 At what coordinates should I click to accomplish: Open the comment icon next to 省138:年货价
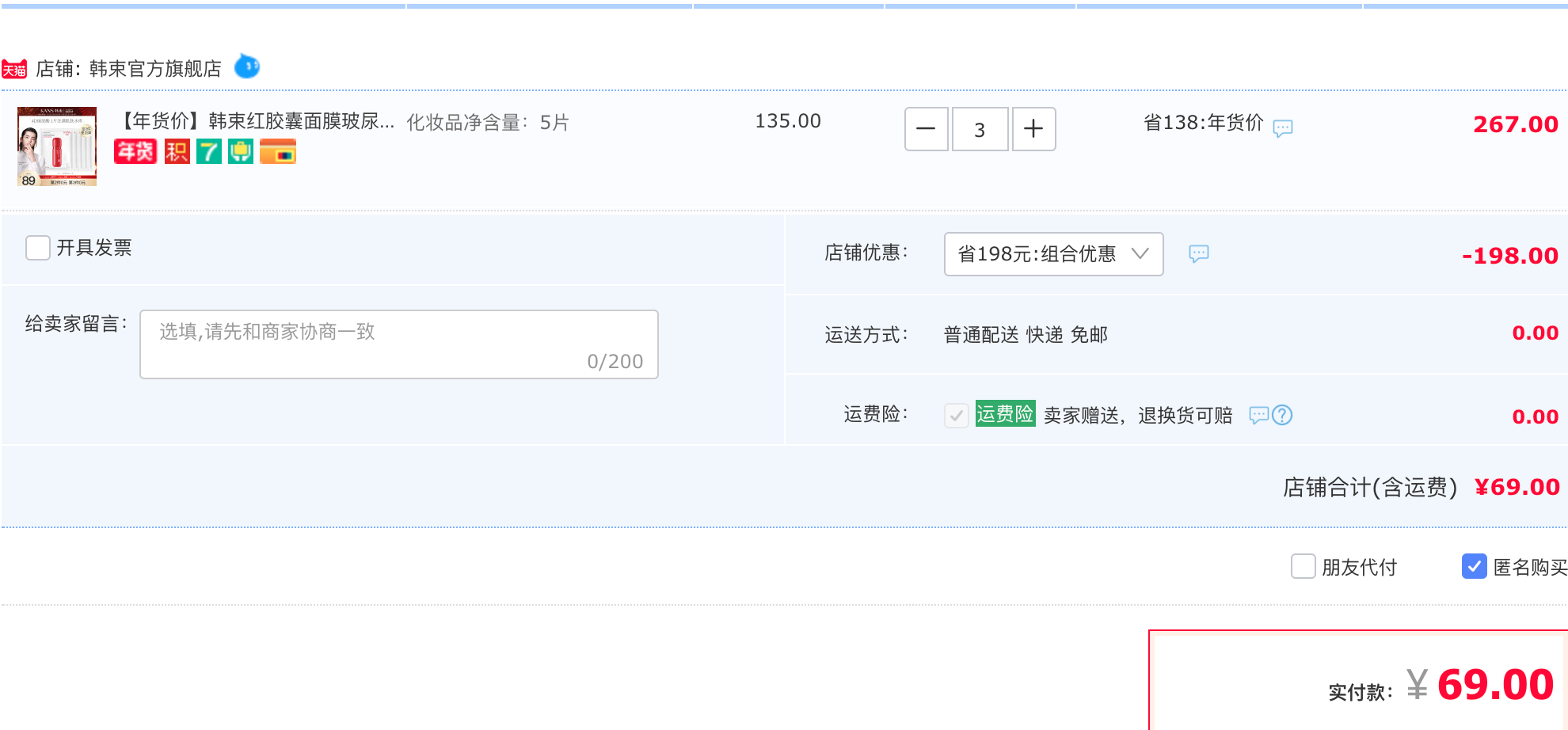(x=1283, y=128)
